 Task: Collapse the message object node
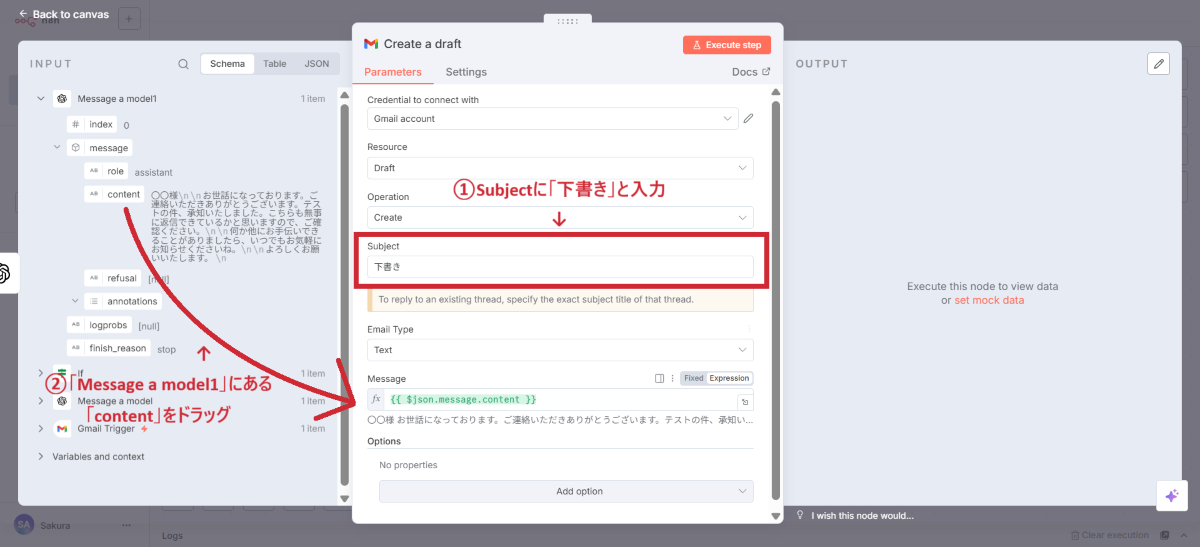(x=57, y=148)
